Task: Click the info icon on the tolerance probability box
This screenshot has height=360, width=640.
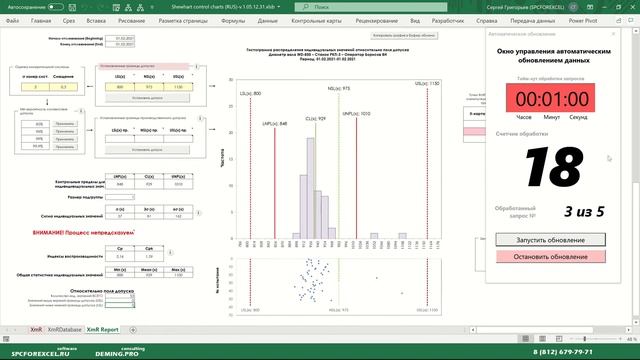Action: pos(81,111)
